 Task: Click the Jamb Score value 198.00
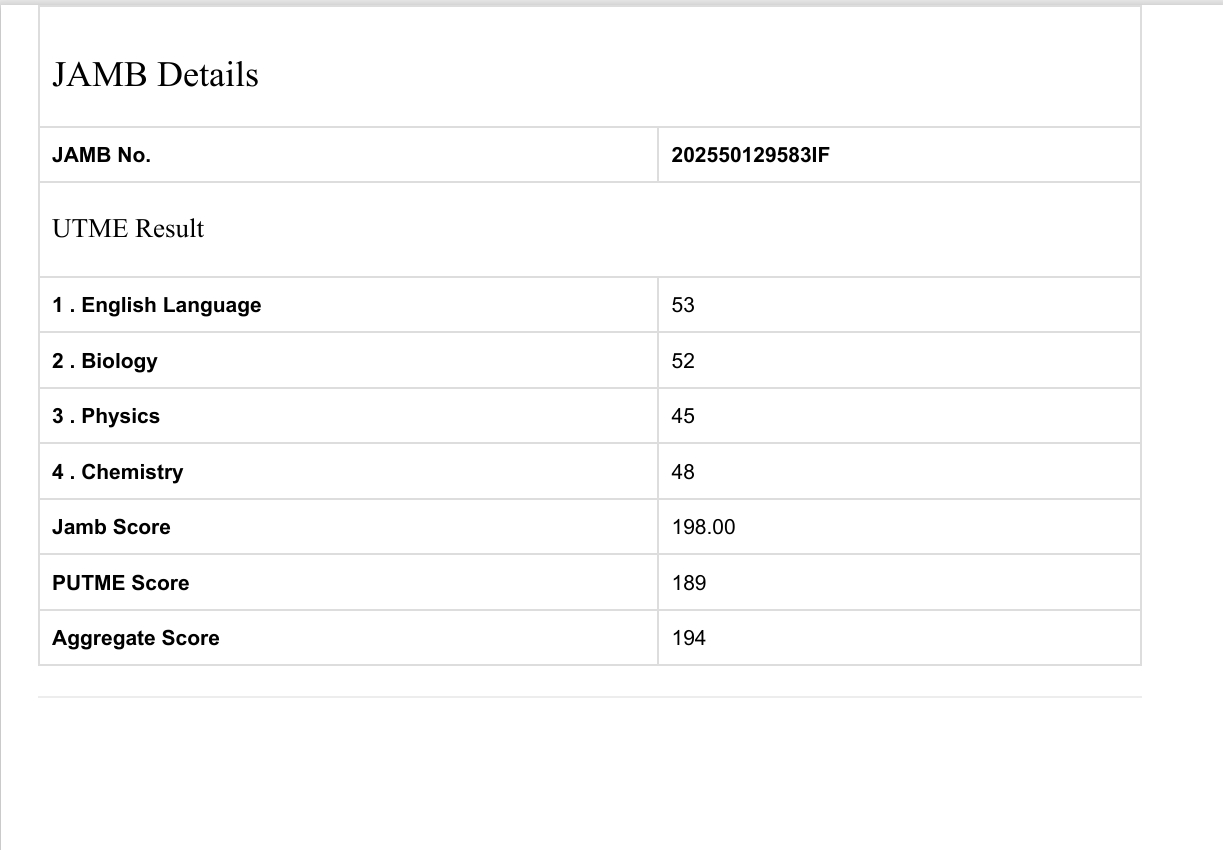(703, 527)
